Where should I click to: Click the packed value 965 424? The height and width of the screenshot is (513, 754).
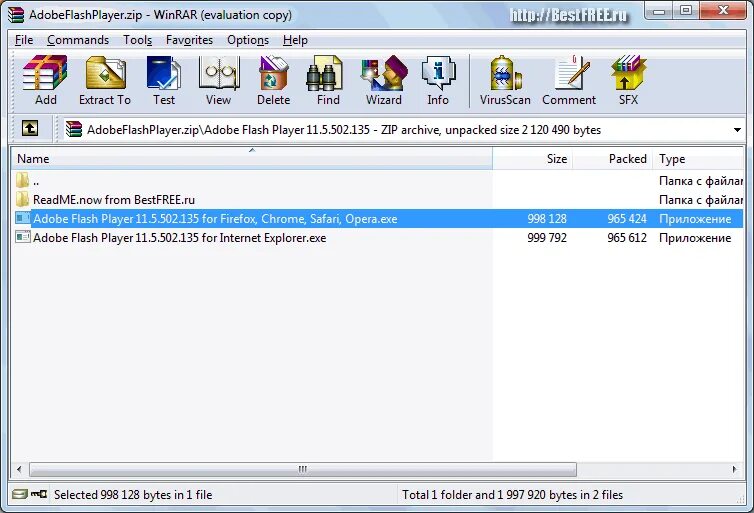[x=627, y=219]
